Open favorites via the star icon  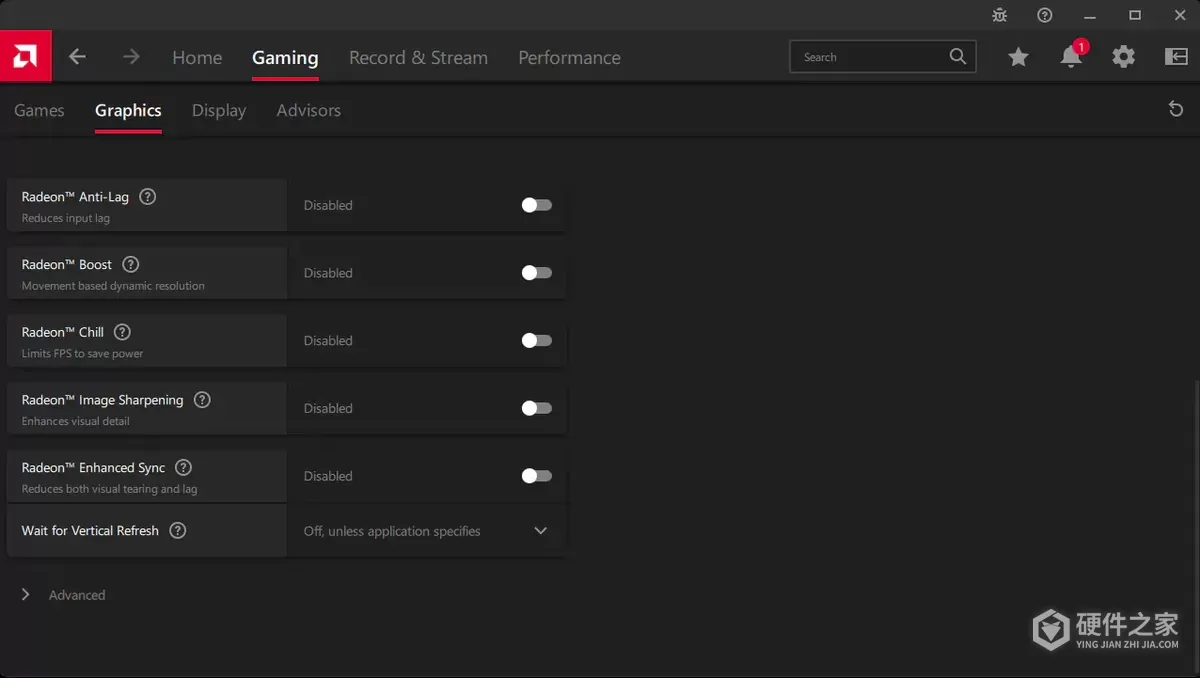coord(1018,57)
